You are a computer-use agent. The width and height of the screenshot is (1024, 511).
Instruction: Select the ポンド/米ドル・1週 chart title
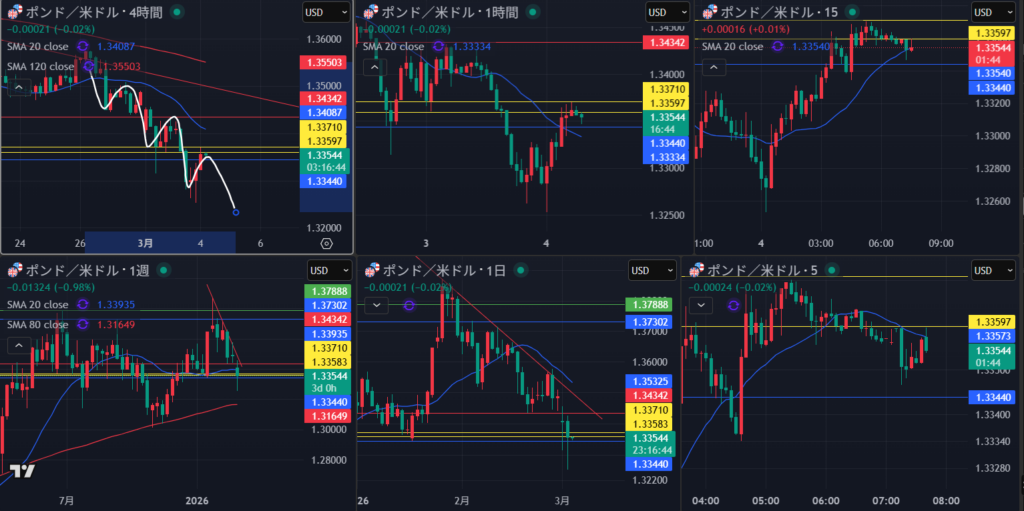pyautogui.click(x=84, y=270)
